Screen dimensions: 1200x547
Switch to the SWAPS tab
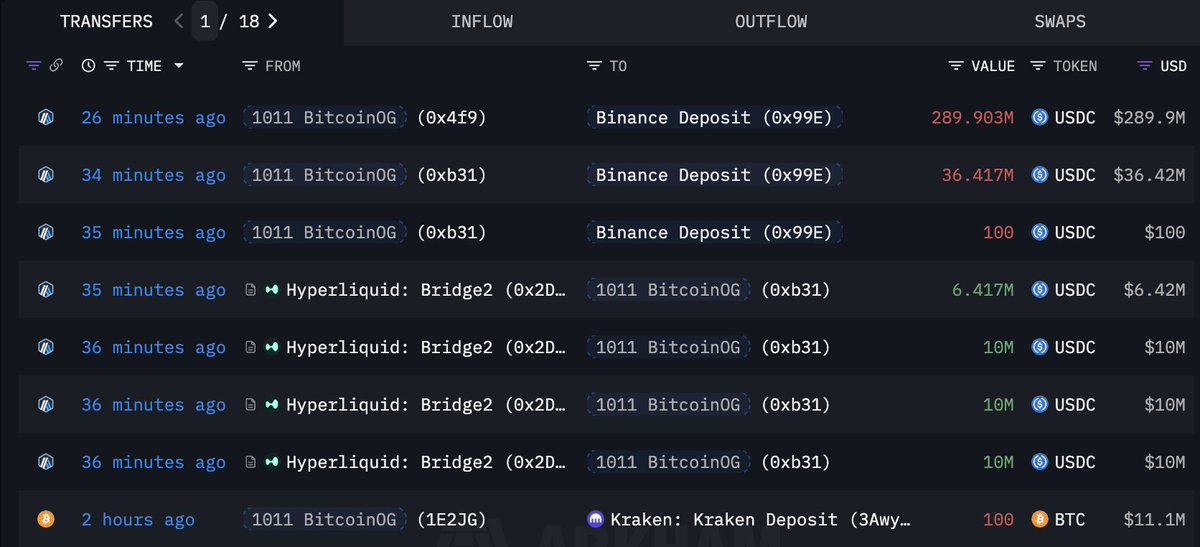(x=1060, y=21)
